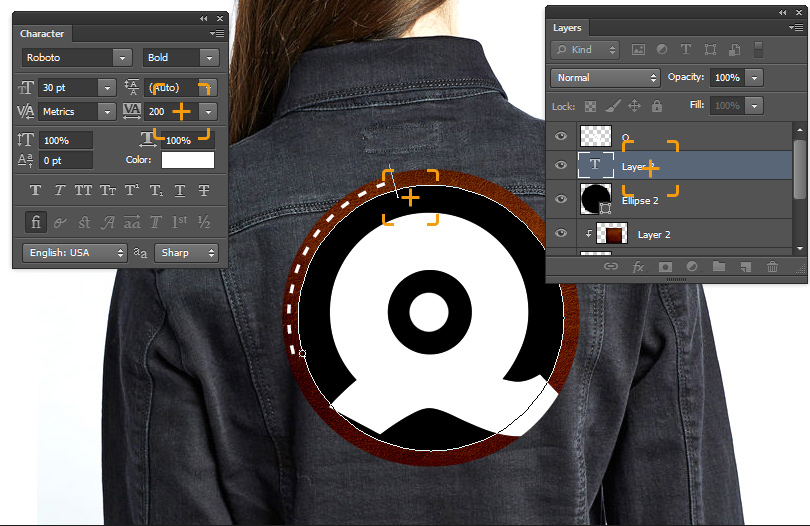Create new fill or adjustment layer
The height and width of the screenshot is (526, 810).
point(692,267)
